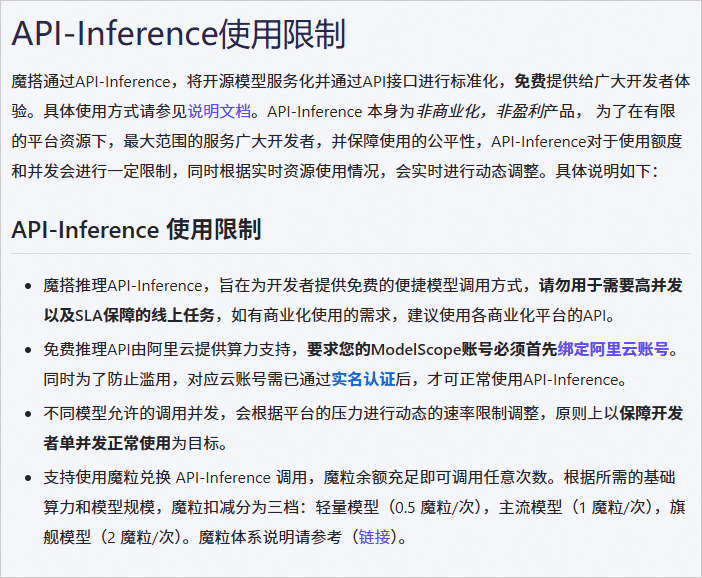Click the text 建议使用各商业化平台的API
Image resolution: width=702 pixels, height=578 pixels.
(x=507, y=315)
